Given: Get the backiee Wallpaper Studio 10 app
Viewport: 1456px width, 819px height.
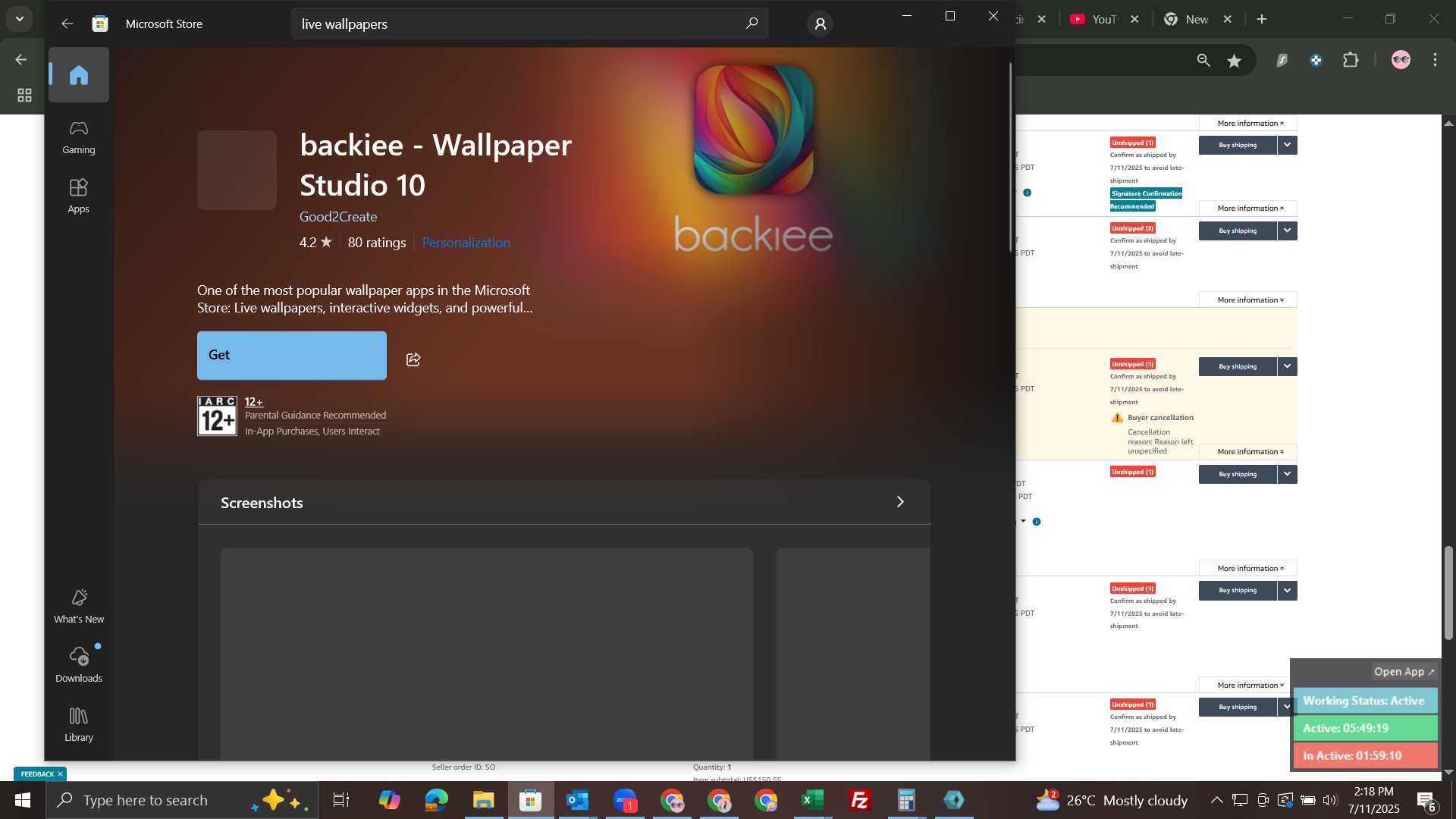Looking at the screenshot, I should point(292,356).
